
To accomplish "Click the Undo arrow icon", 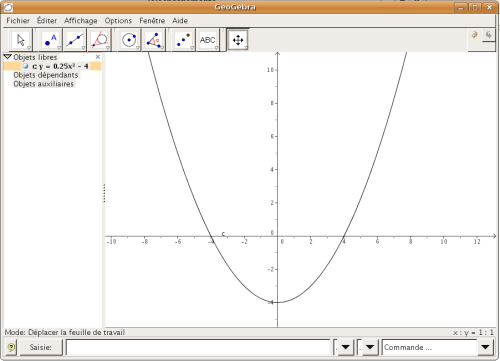I will (x=475, y=35).
